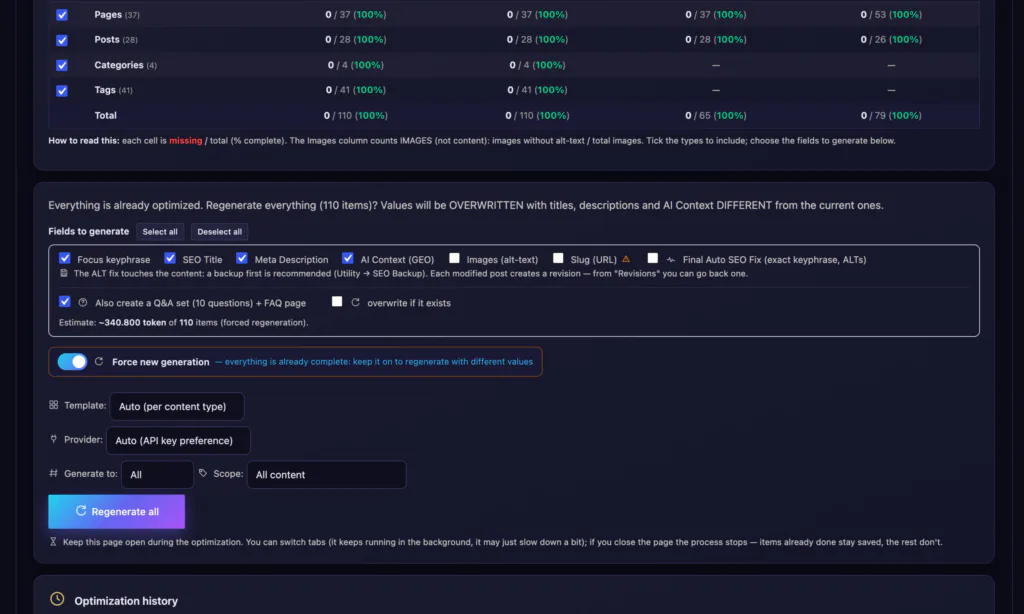The image size is (1024, 614).
Task: Click the clock icon beside Optimization history
Action: click(x=57, y=599)
